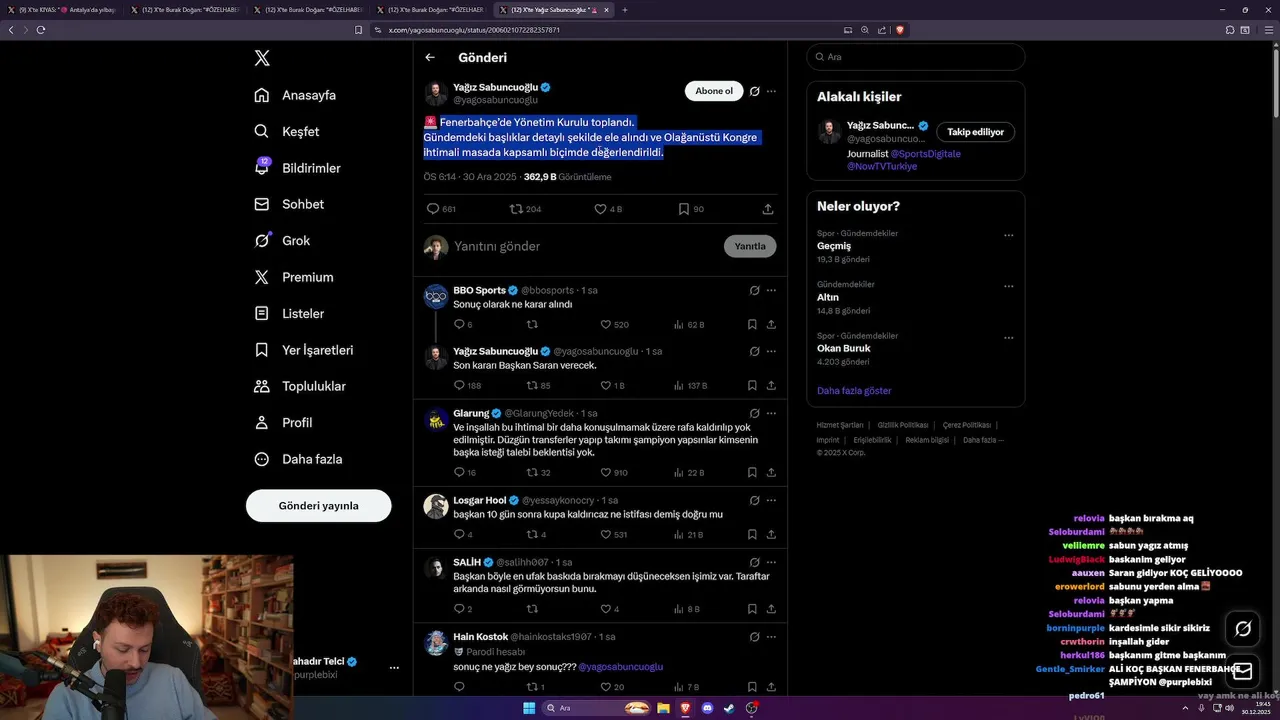Repost Glarung reply with 32
The image size is (1280, 720).
coord(538,472)
